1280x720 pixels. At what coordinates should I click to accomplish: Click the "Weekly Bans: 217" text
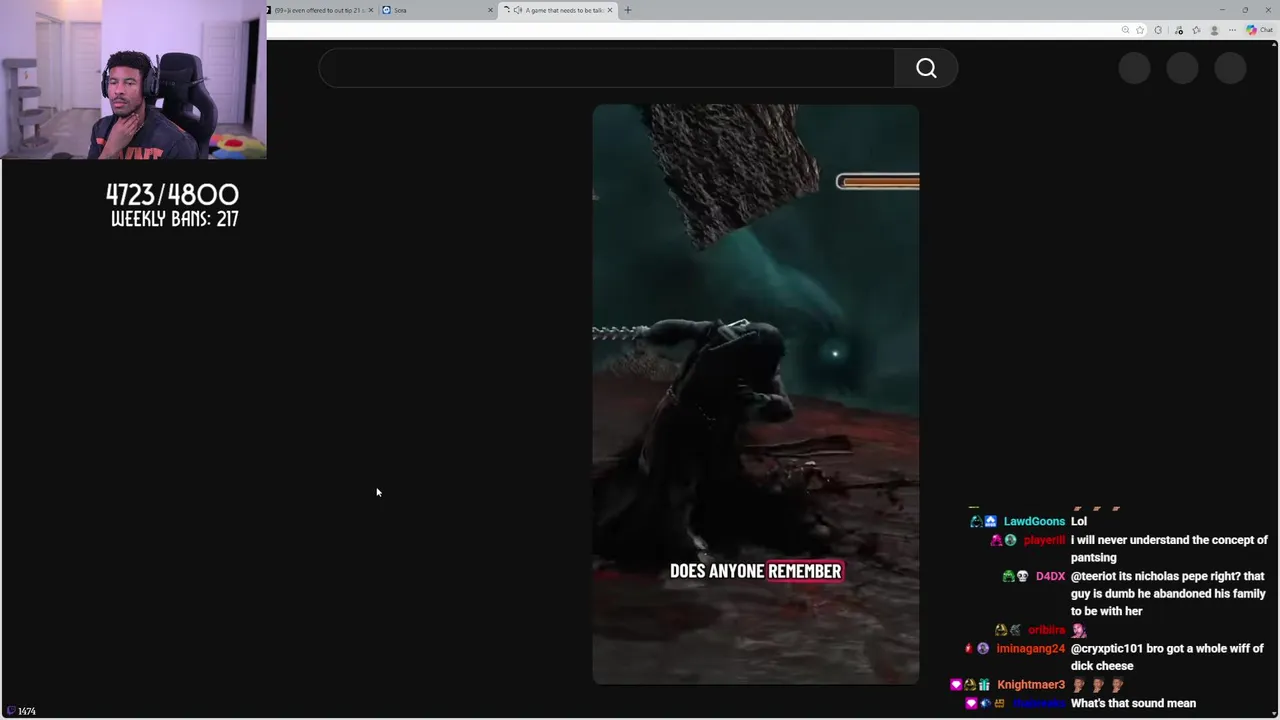pos(175,219)
